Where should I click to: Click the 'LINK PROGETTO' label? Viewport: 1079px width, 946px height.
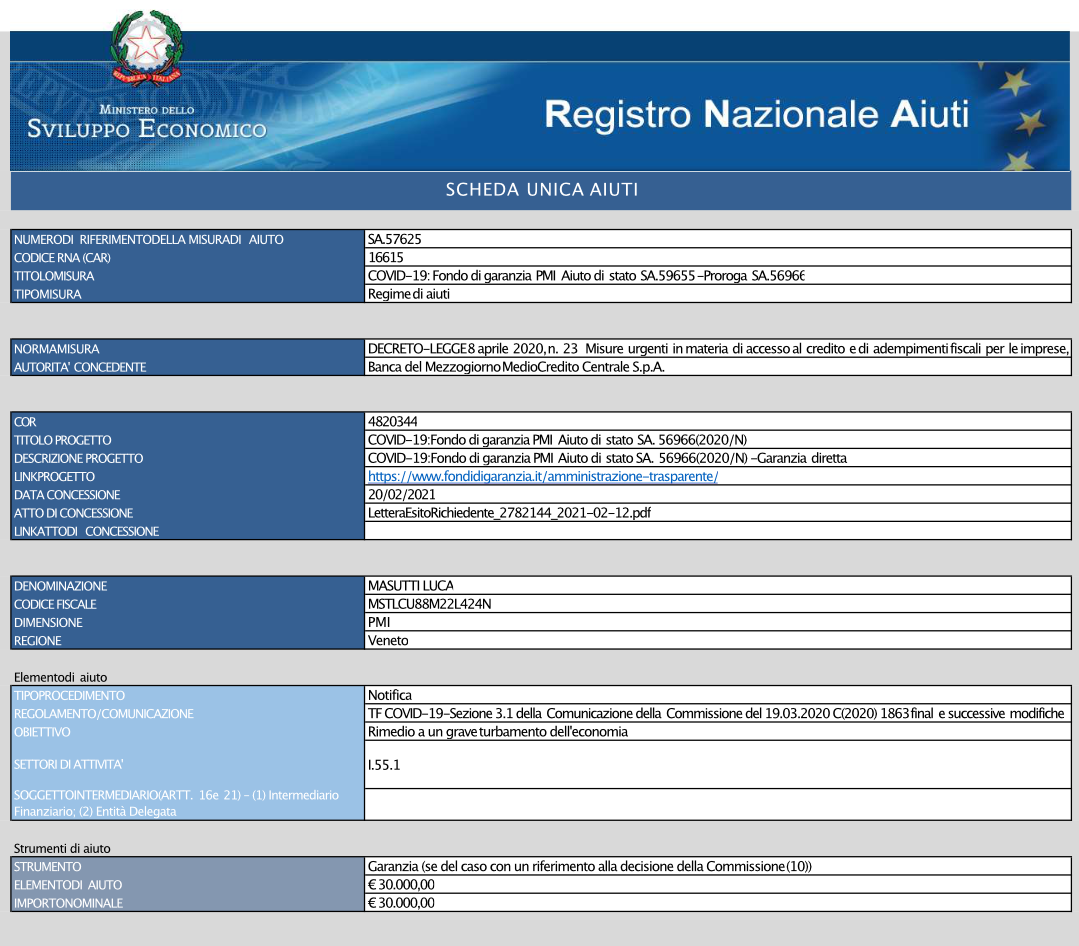(54, 476)
